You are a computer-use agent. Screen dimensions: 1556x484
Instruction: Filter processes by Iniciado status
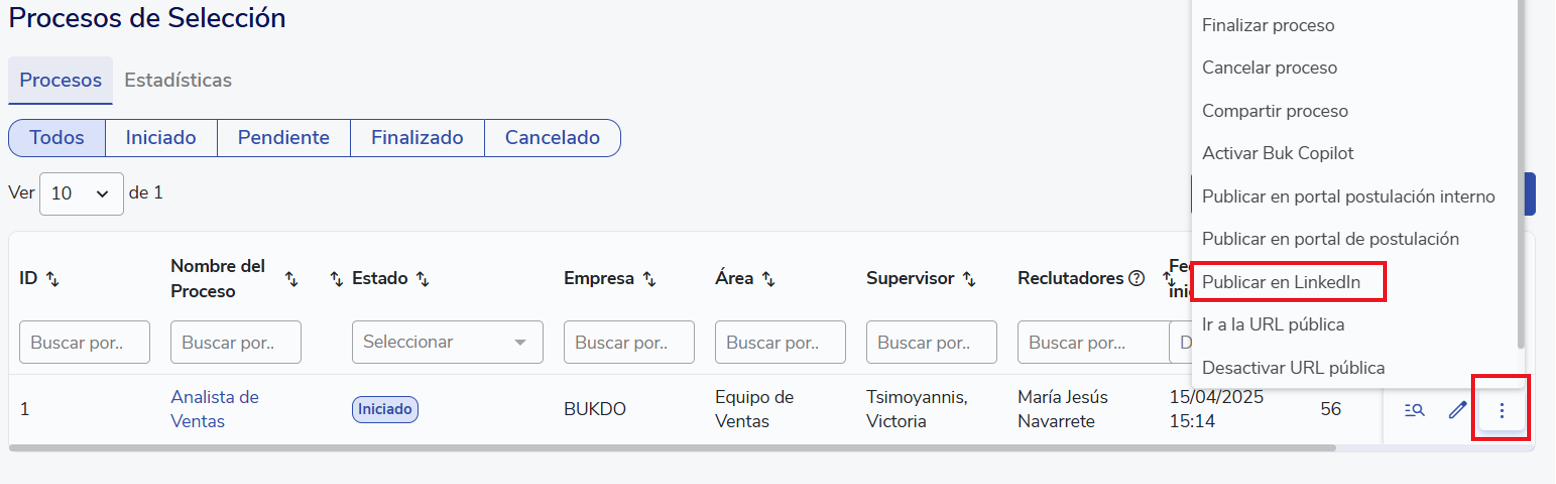tap(161, 138)
